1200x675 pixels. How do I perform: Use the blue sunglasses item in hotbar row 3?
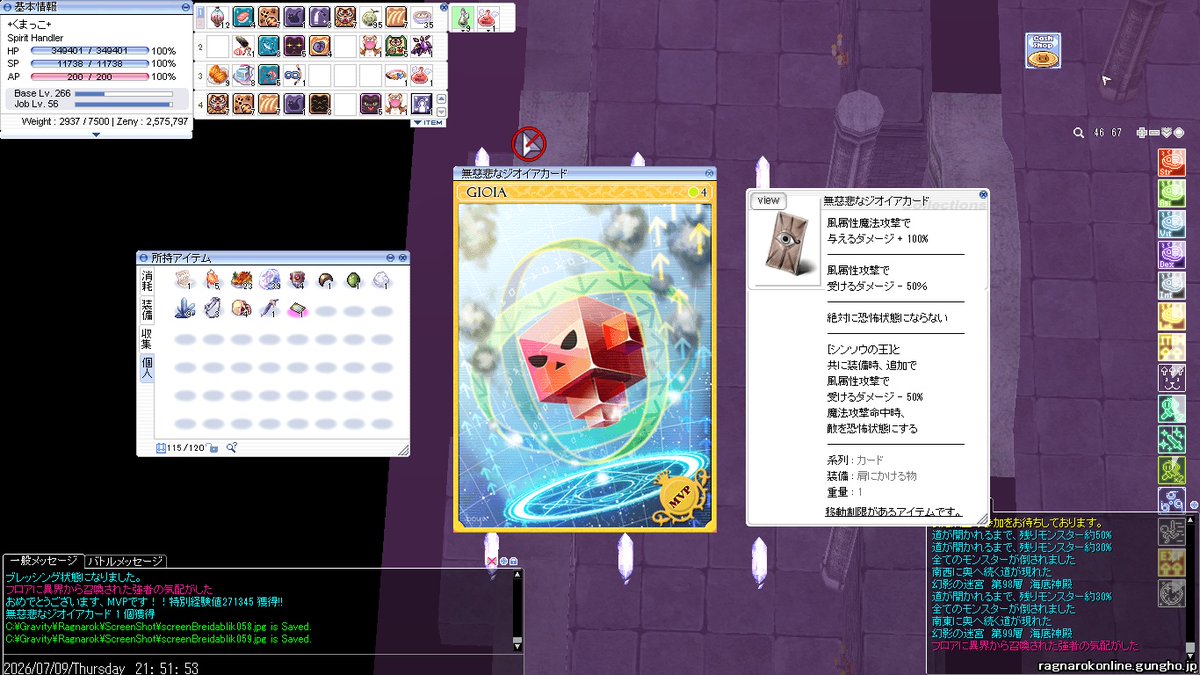click(x=294, y=75)
